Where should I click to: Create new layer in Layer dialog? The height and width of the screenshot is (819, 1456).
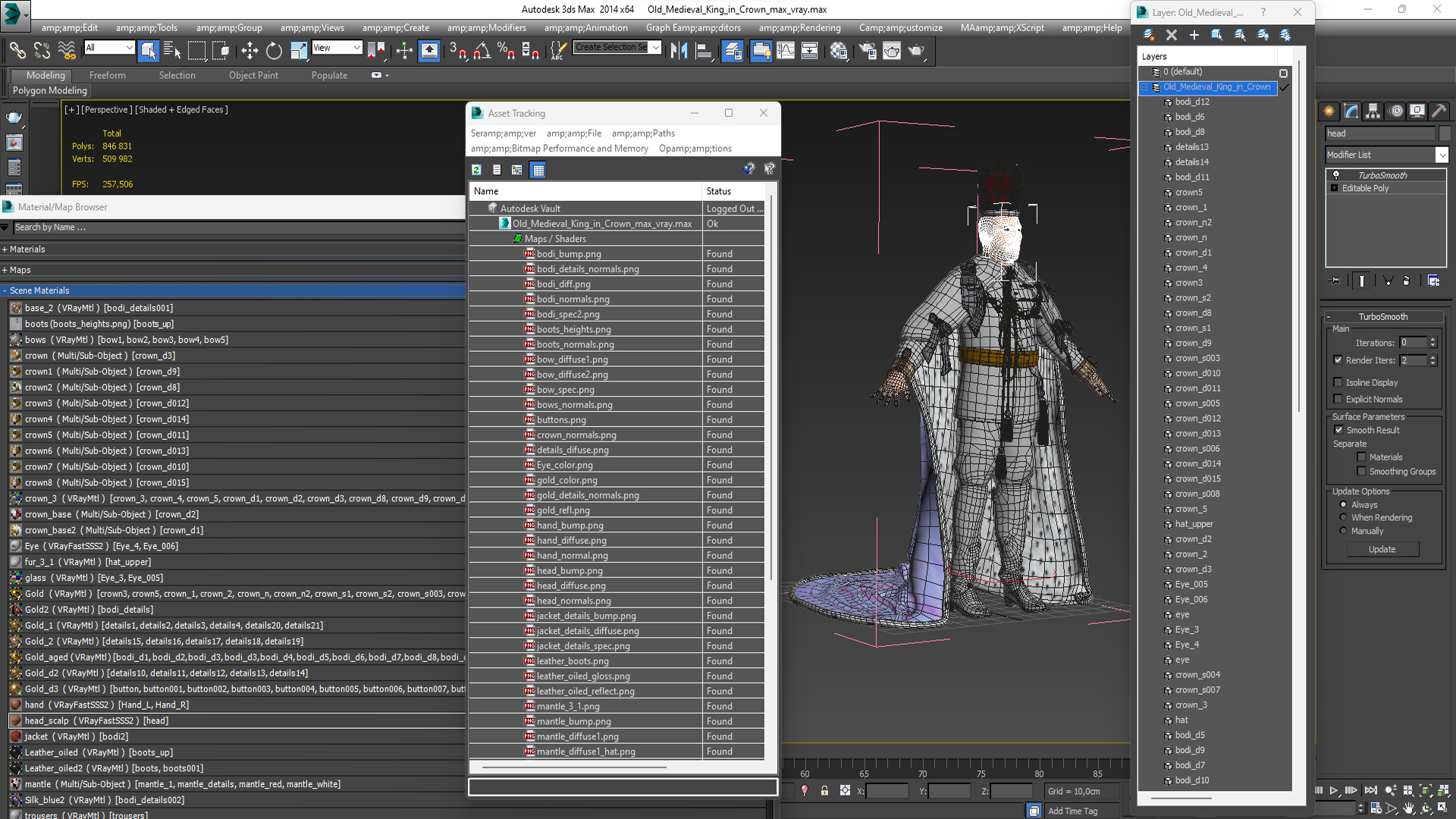click(x=1149, y=35)
